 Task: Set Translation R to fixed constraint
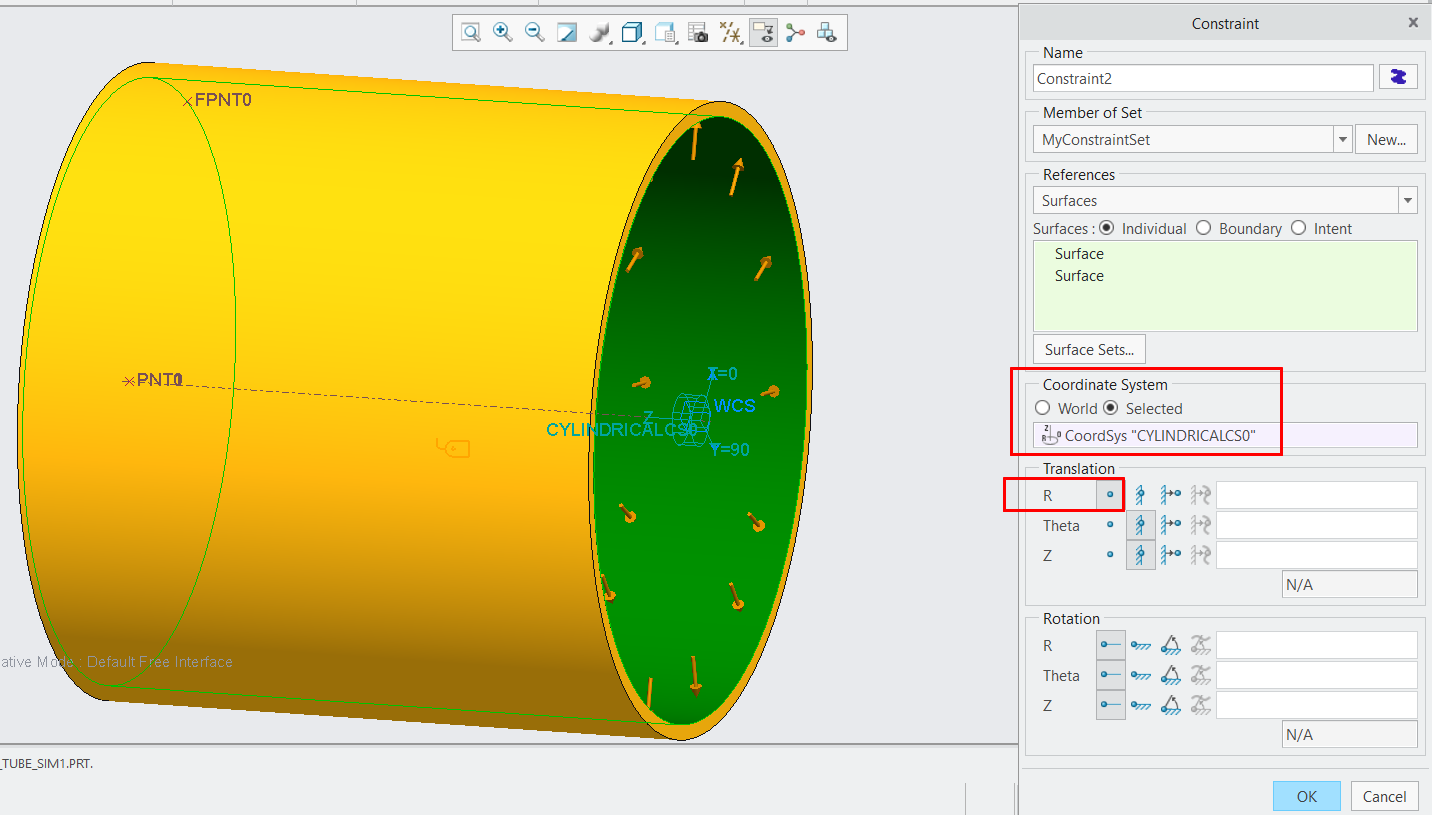[x=1141, y=494]
